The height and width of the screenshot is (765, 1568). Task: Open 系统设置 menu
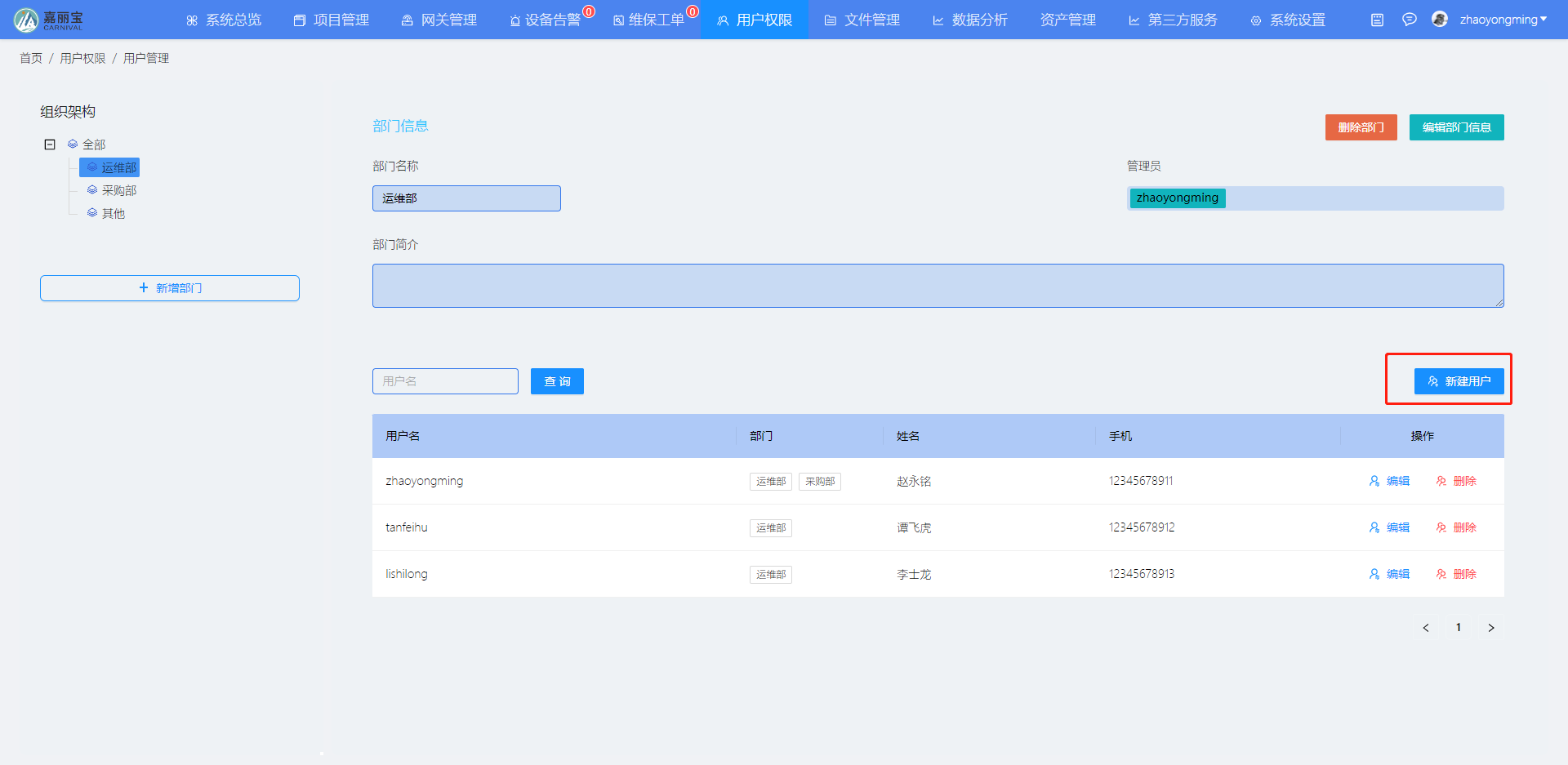click(x=1288, y=20)
